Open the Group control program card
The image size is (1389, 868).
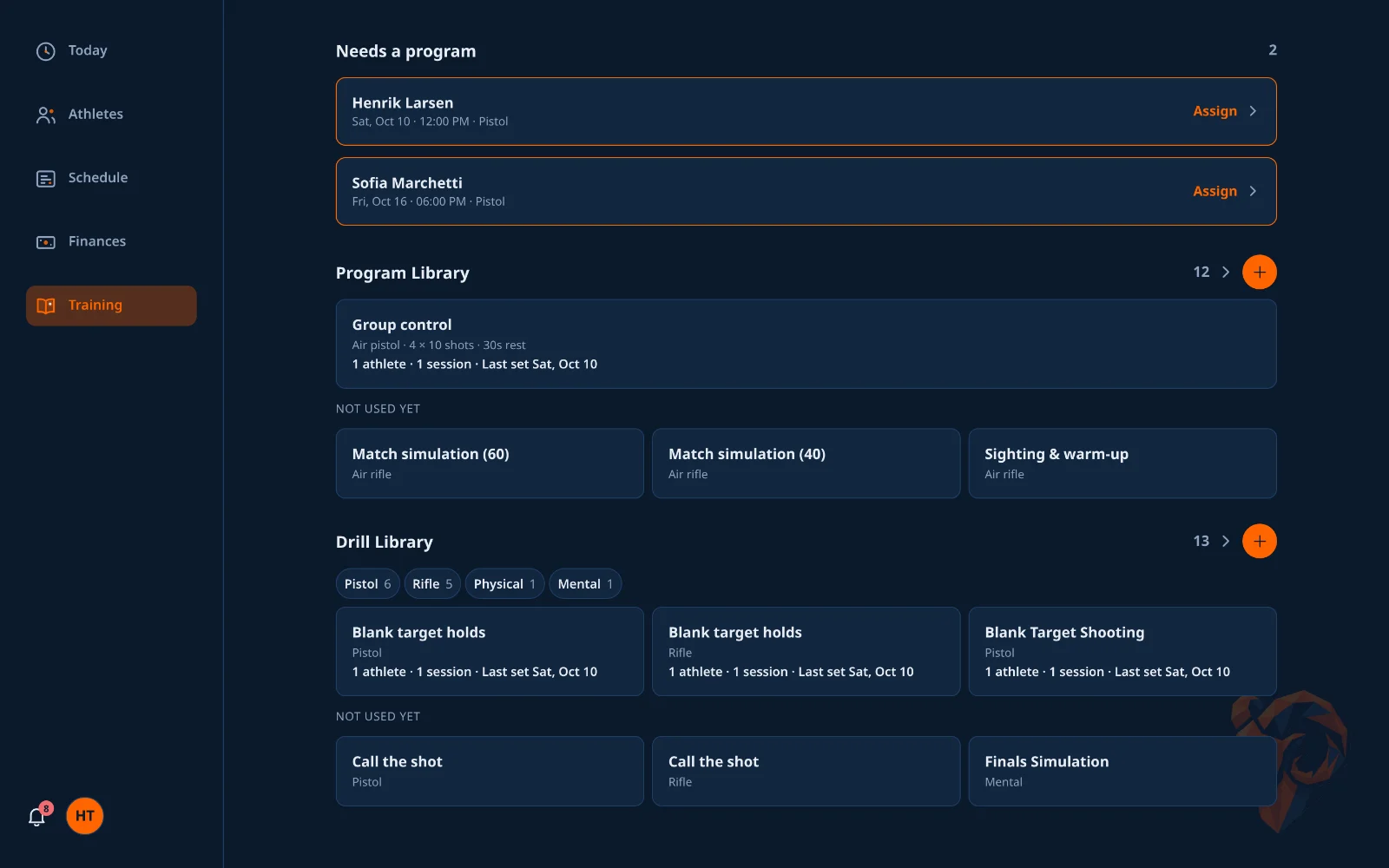(806, 344)
